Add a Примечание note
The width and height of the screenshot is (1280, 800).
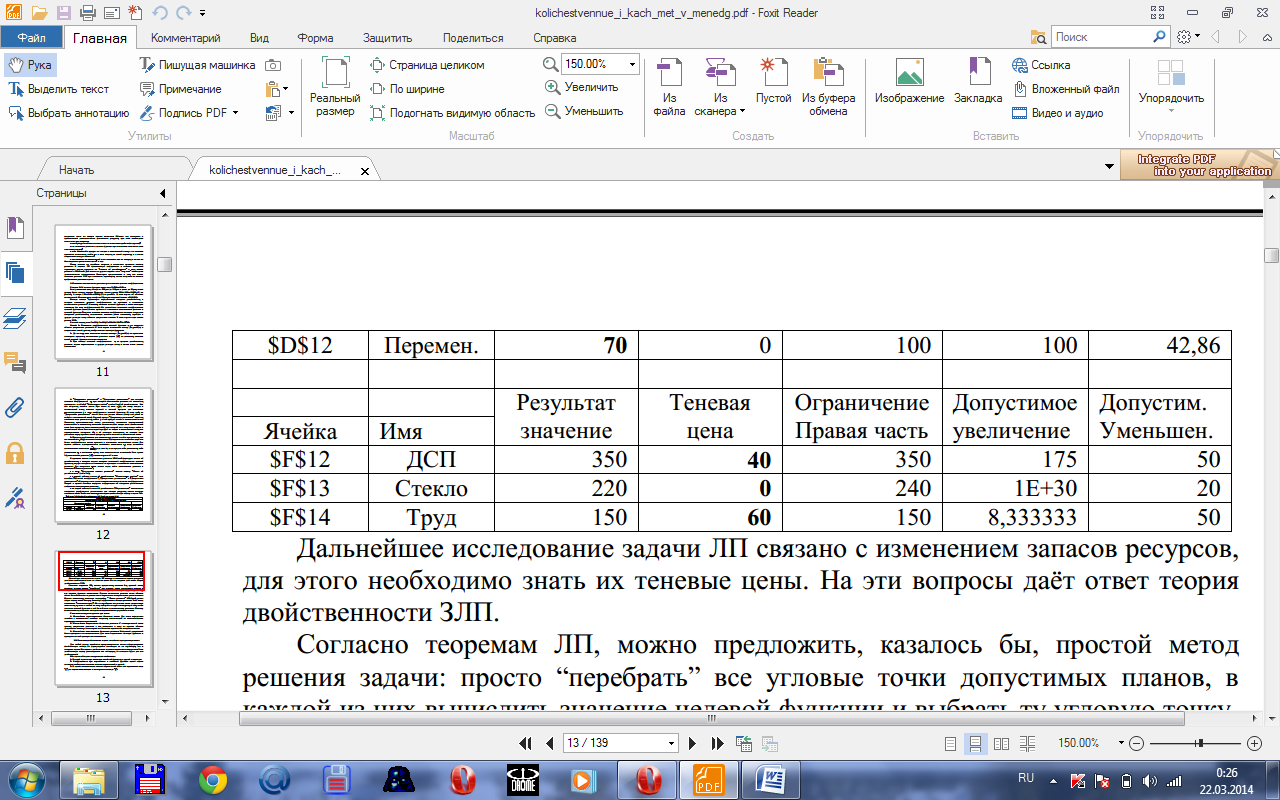[x=181, y=89]
